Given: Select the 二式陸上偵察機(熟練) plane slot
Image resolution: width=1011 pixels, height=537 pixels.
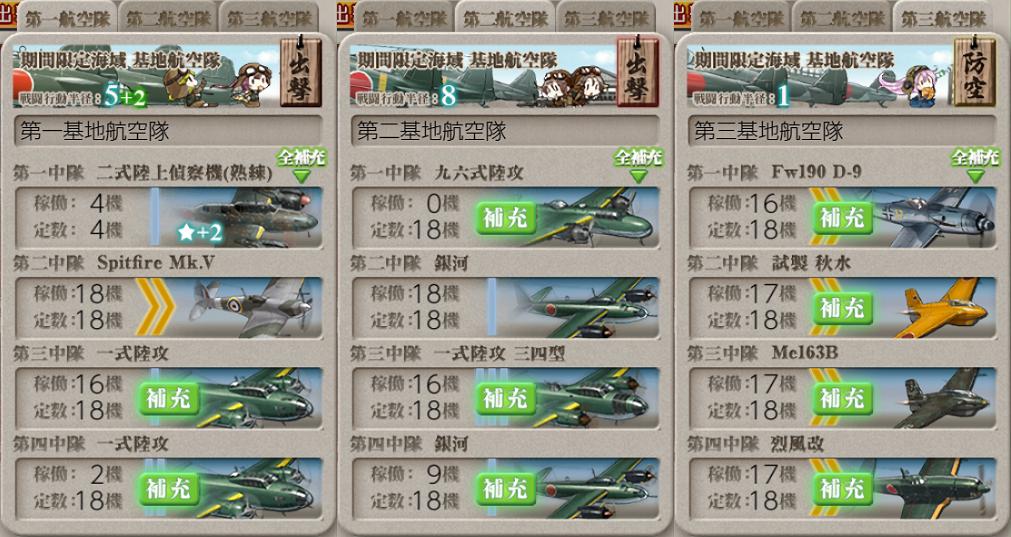Looking at the screenshot, I should (168, 217).
